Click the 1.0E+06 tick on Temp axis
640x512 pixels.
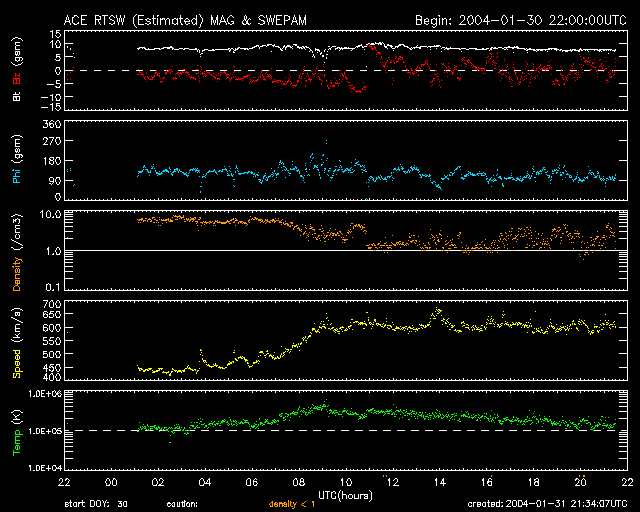click(x=45, y=394)
